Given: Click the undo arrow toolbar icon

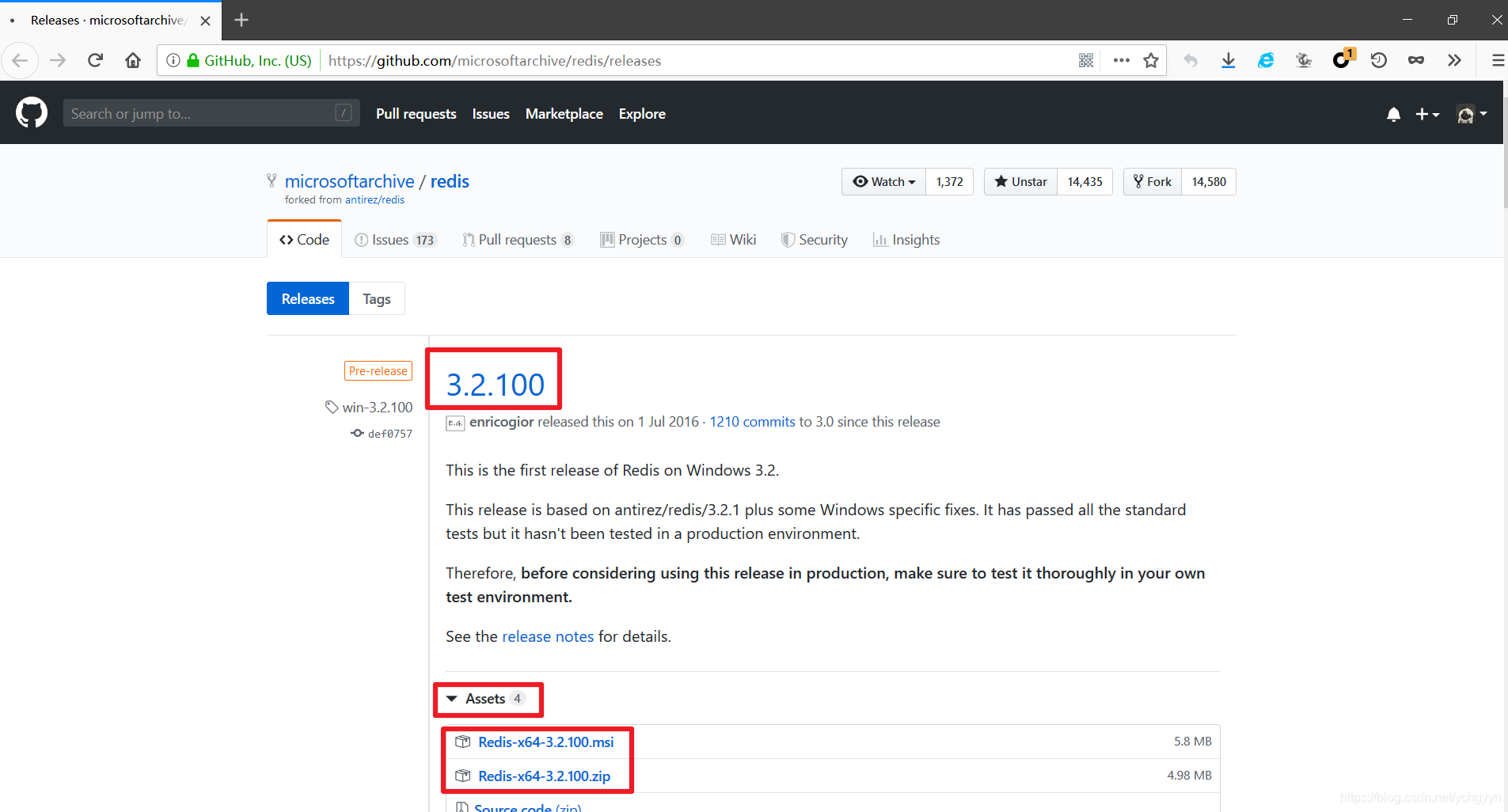Looking at the screenshot, I should click(x=1191, y=60).
